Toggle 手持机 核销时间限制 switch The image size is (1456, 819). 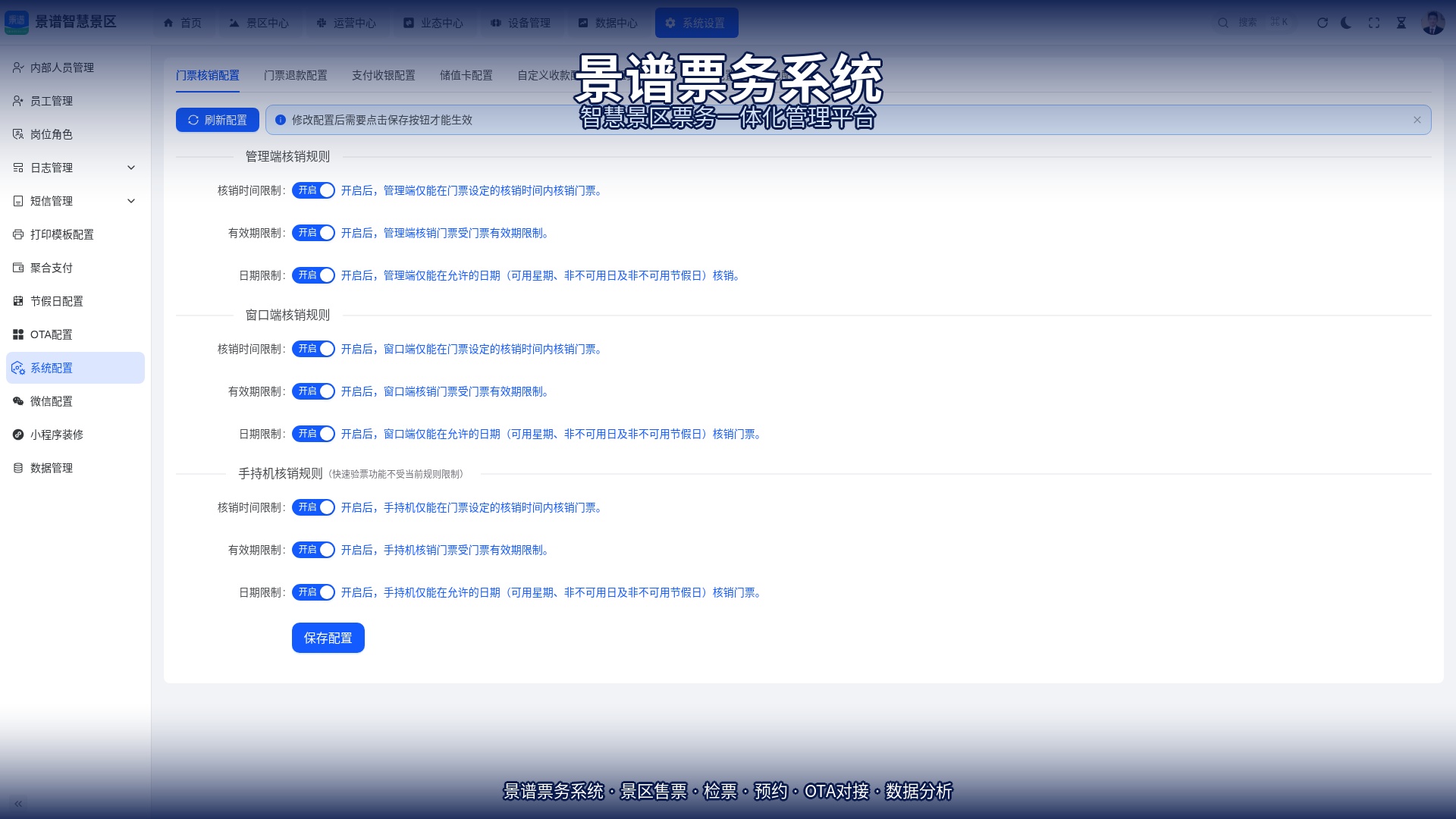click(x=313, y=507)
